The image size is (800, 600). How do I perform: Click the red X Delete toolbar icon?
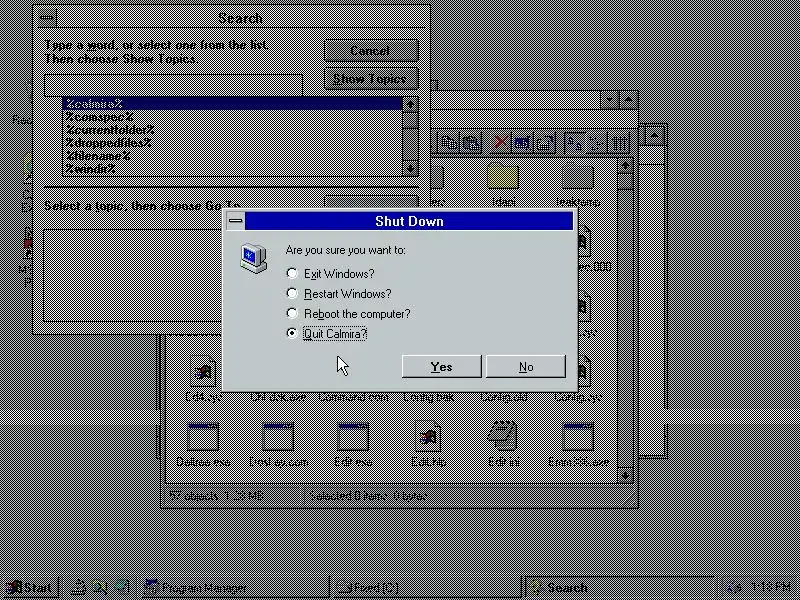501,143
